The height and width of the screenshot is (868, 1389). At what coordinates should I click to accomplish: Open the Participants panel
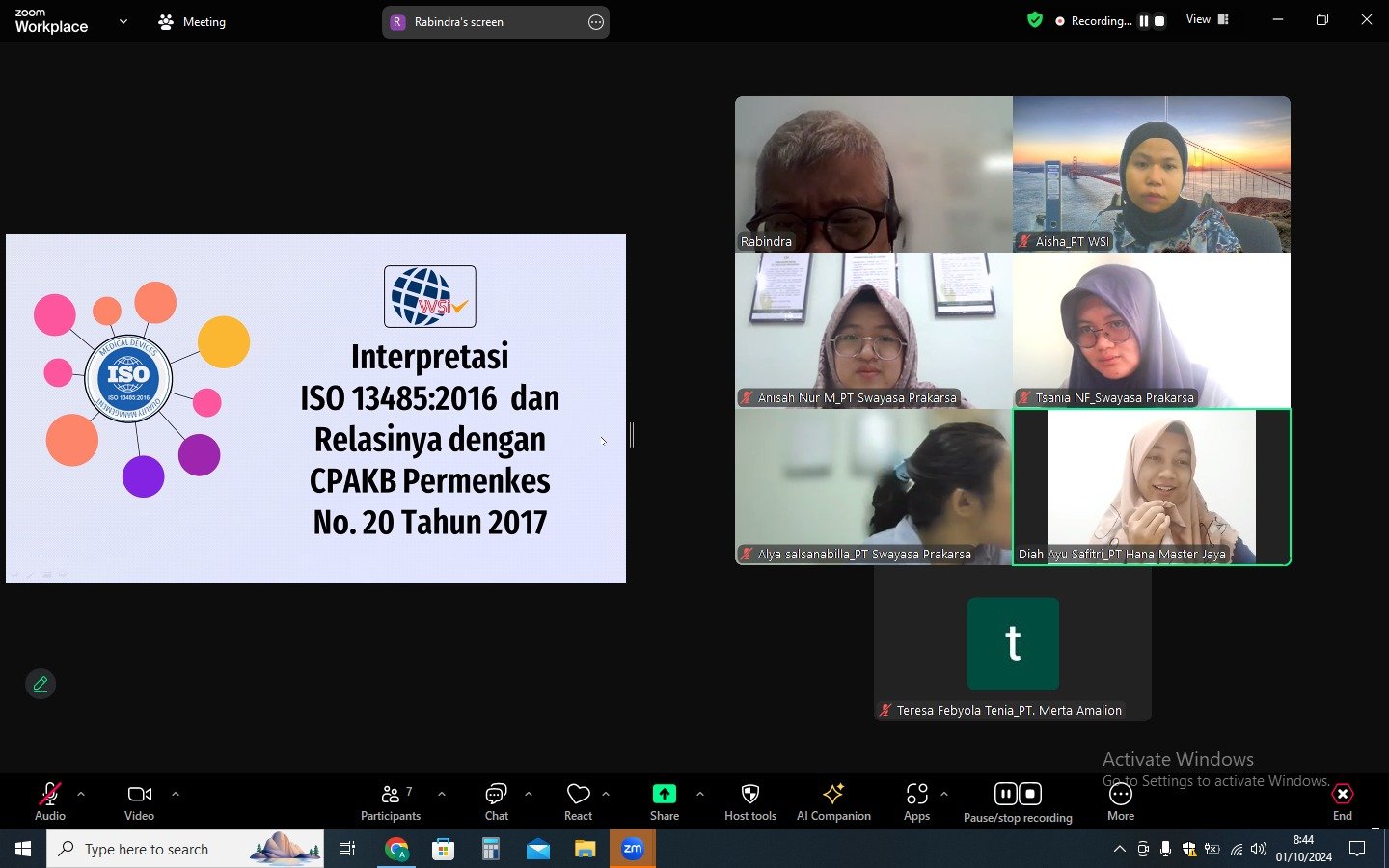point(391,801)
